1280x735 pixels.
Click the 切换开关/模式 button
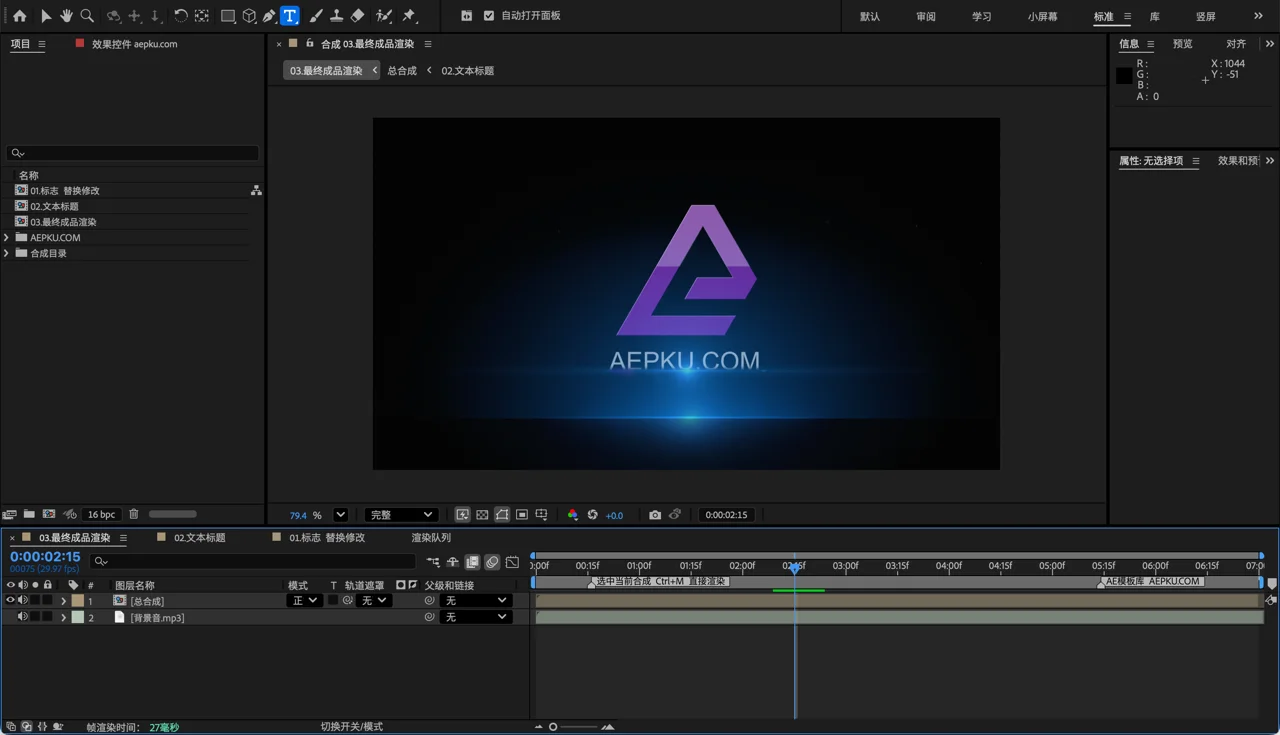coord(352,727)
